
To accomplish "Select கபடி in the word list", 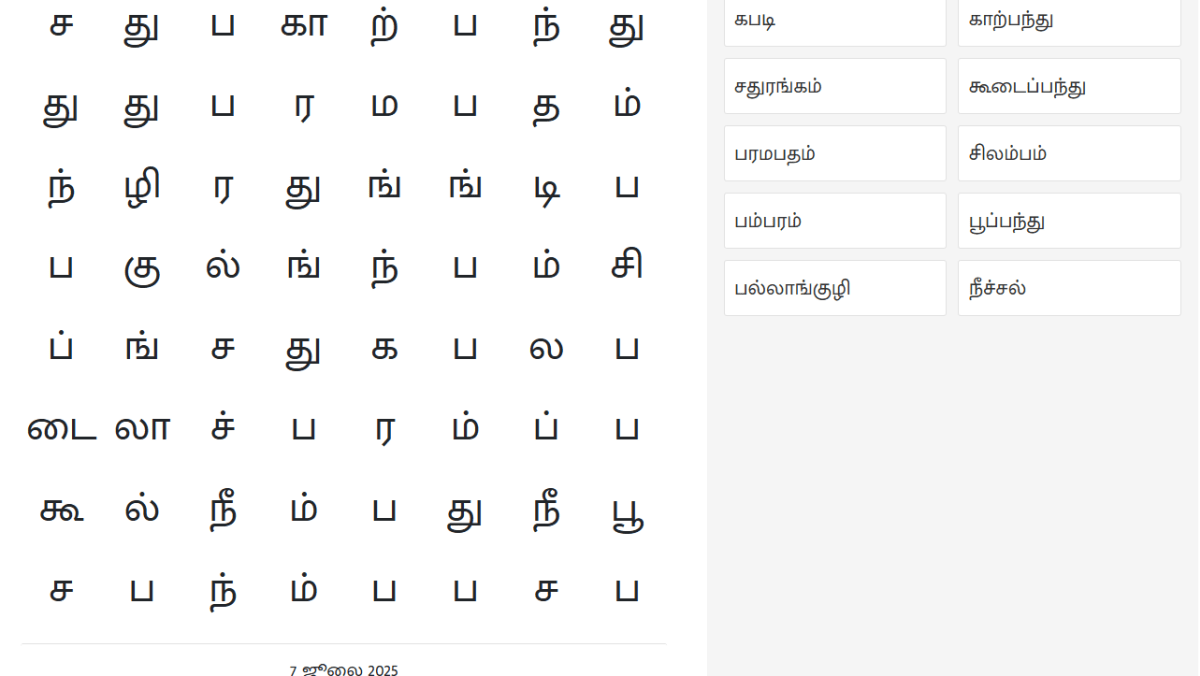I will 833,20.
